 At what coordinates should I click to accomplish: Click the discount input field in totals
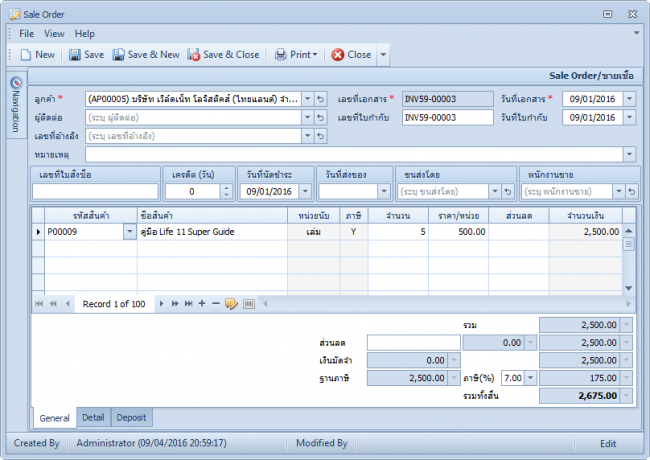click(x=414, y=343)
